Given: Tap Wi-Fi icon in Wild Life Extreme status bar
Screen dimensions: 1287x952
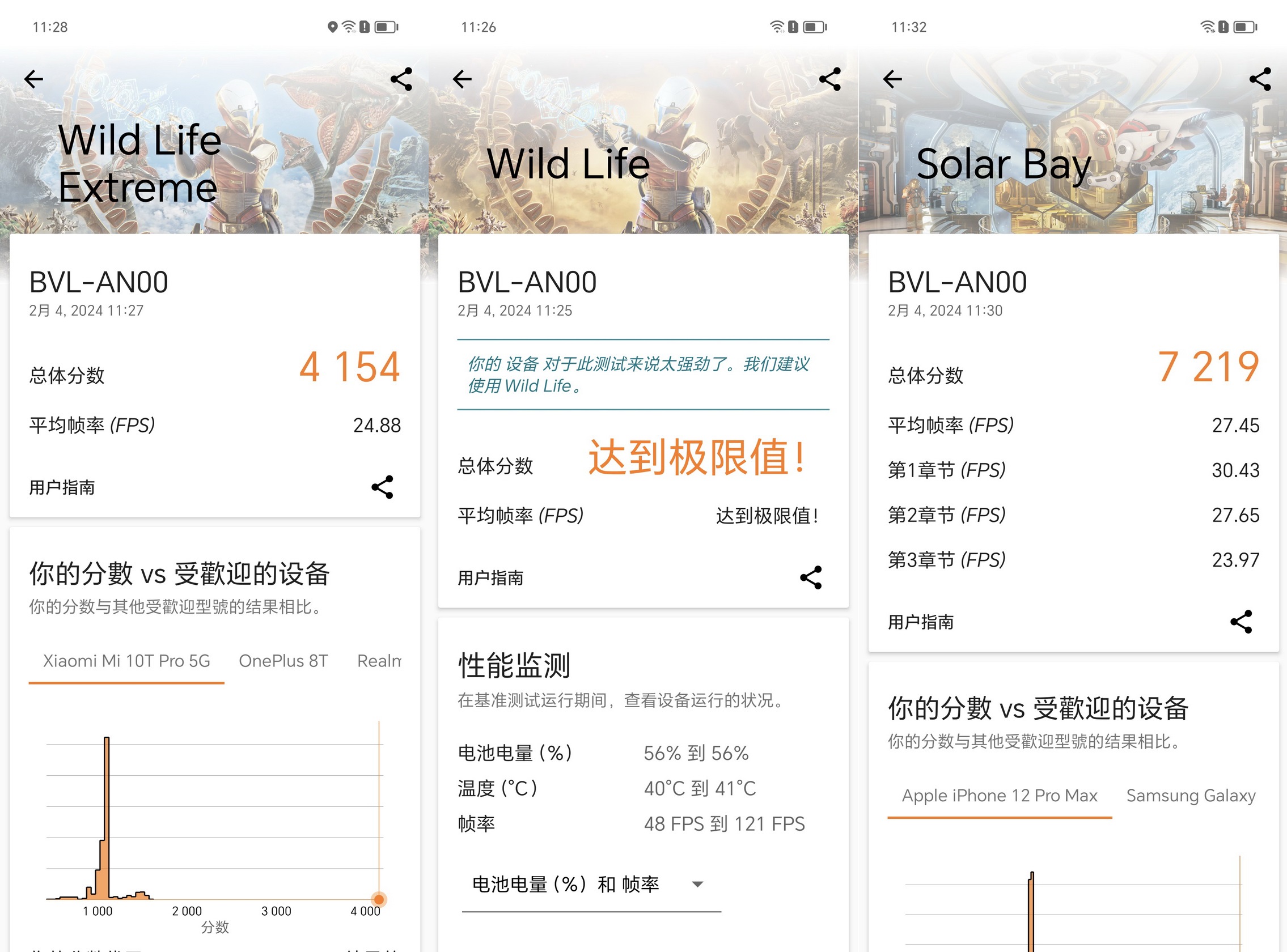Looking at the screenshot, I should click(x=349, y=27).
